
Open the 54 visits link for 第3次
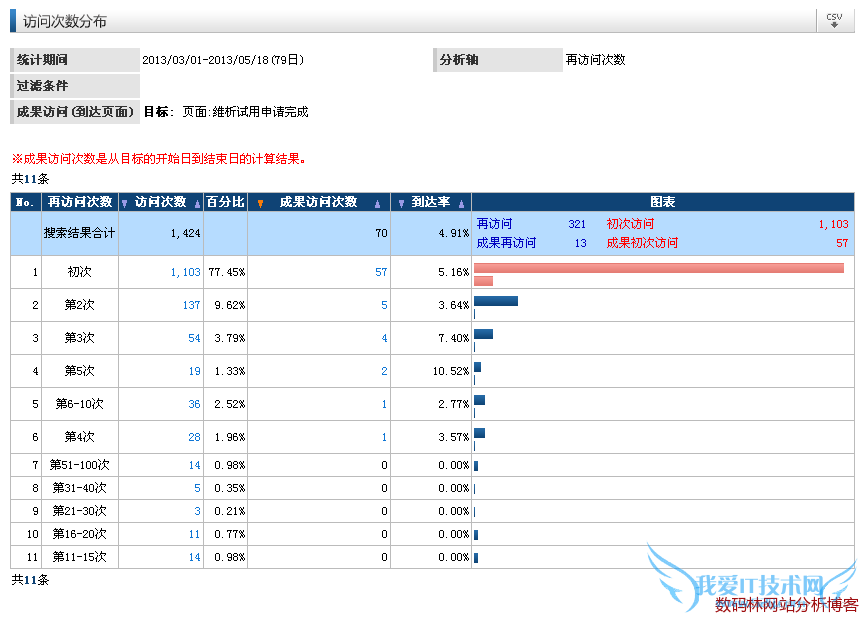[x=194, y=338]
